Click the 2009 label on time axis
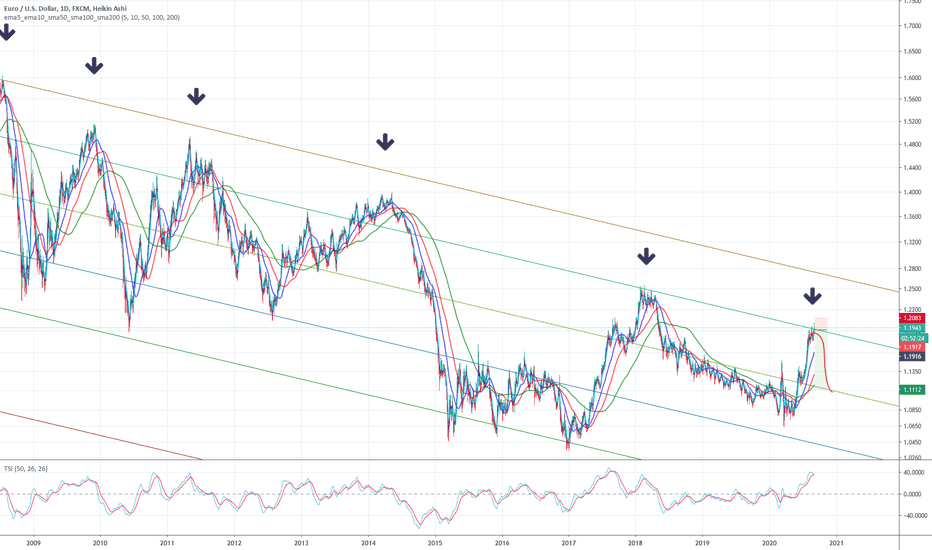Viewport: 932px width, 550px height. 34,542
